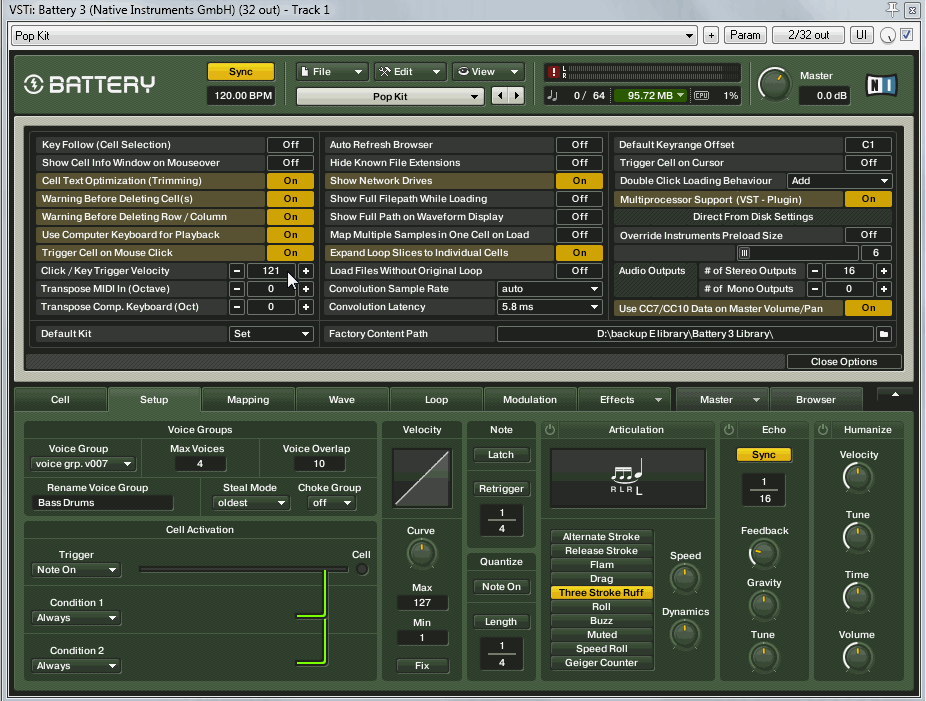926x701 pixels.
Task: Turn off Cell Text Optimization
Action: coord(291,181)
